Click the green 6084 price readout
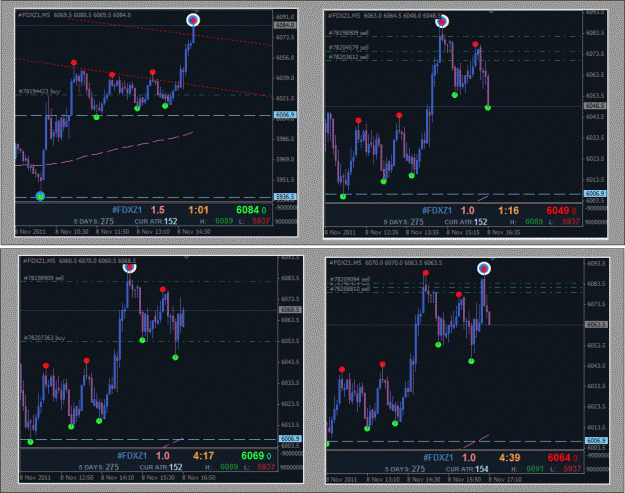 pos(248,210)
